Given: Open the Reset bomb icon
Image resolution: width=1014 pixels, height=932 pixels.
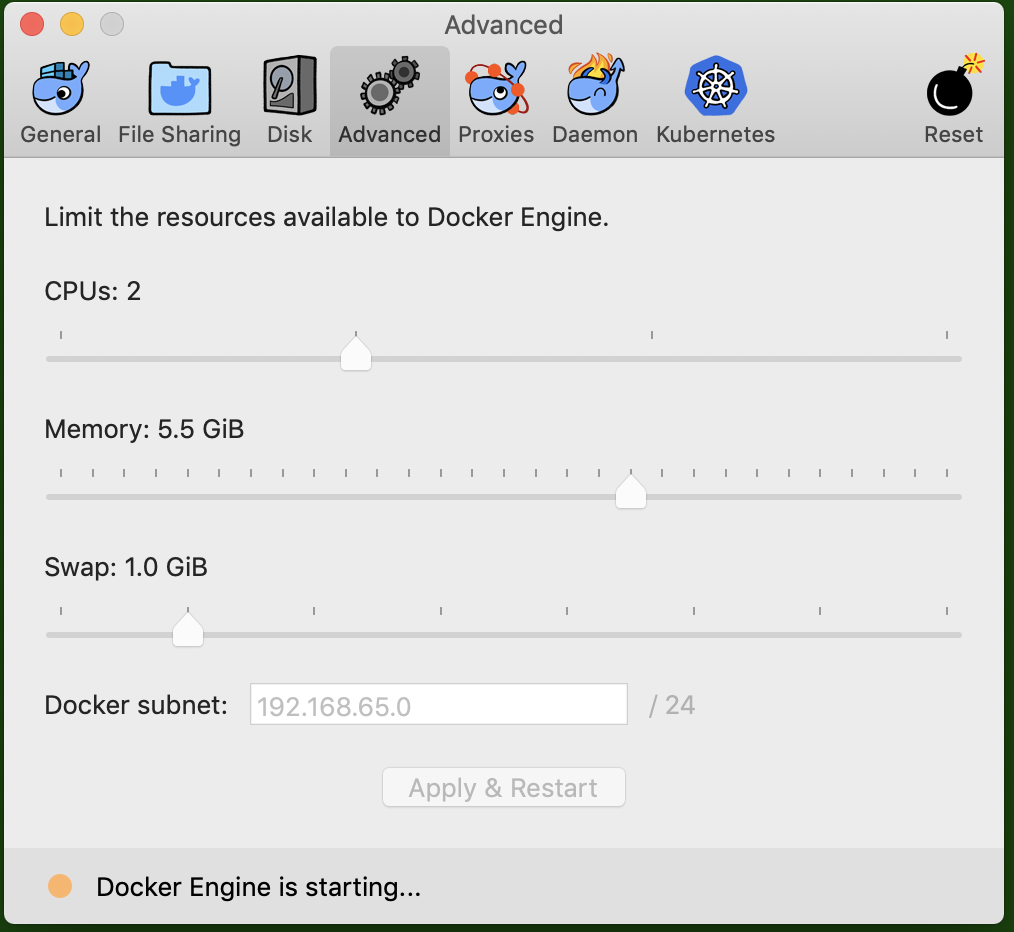Looking at the screenshot, I should tap(954, 86).
